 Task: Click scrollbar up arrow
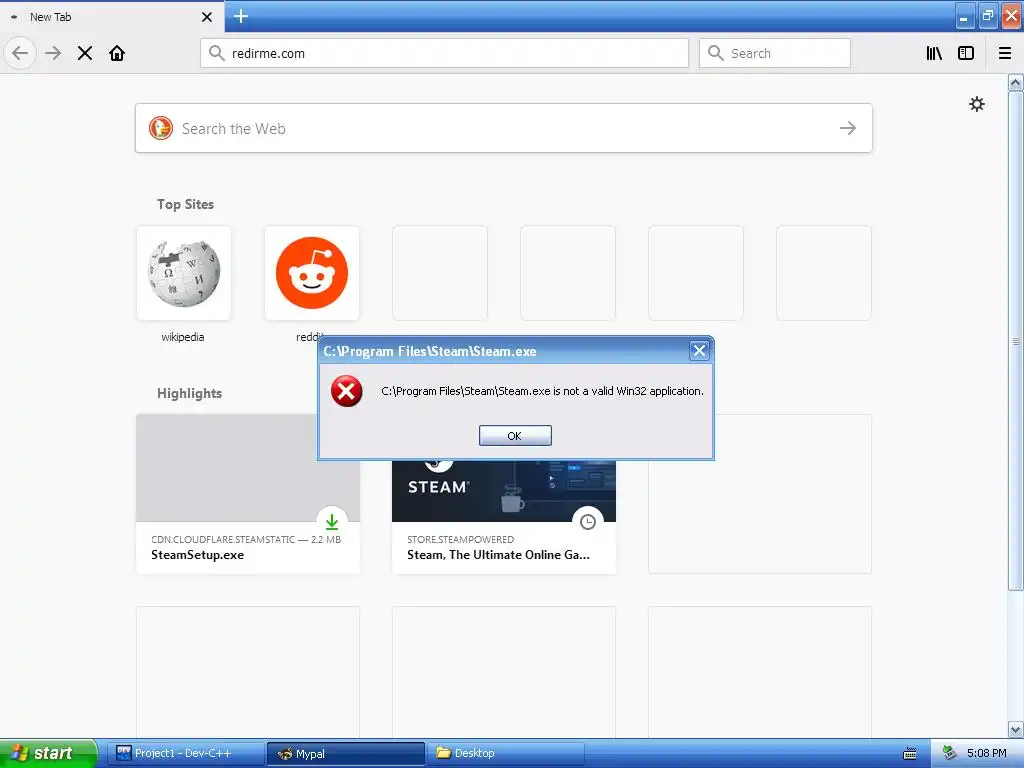coord(1015,83)
